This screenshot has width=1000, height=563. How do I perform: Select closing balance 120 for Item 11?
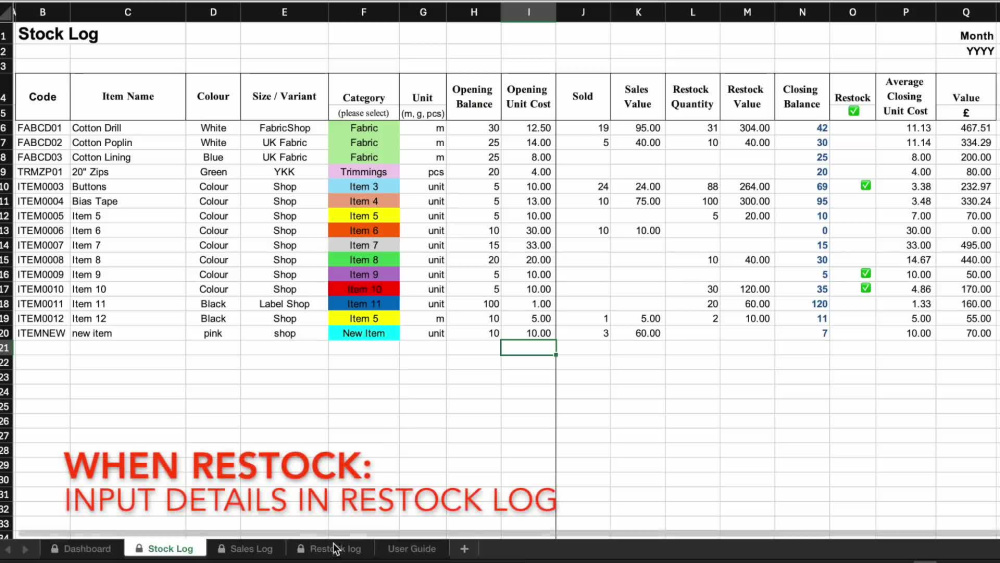802,303
